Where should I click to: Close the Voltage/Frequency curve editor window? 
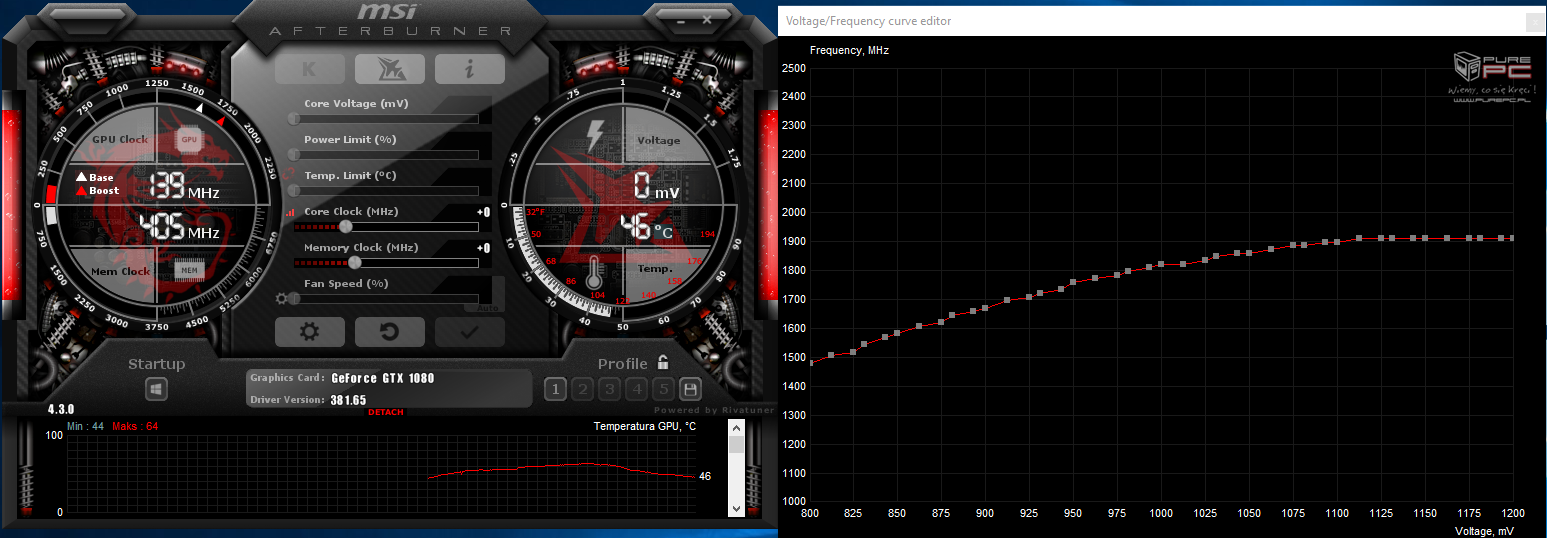coord(1534,21)
